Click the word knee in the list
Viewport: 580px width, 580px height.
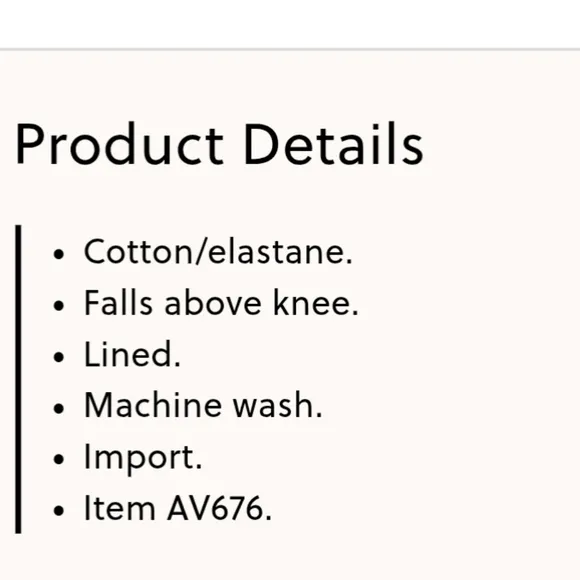[316, 303]
